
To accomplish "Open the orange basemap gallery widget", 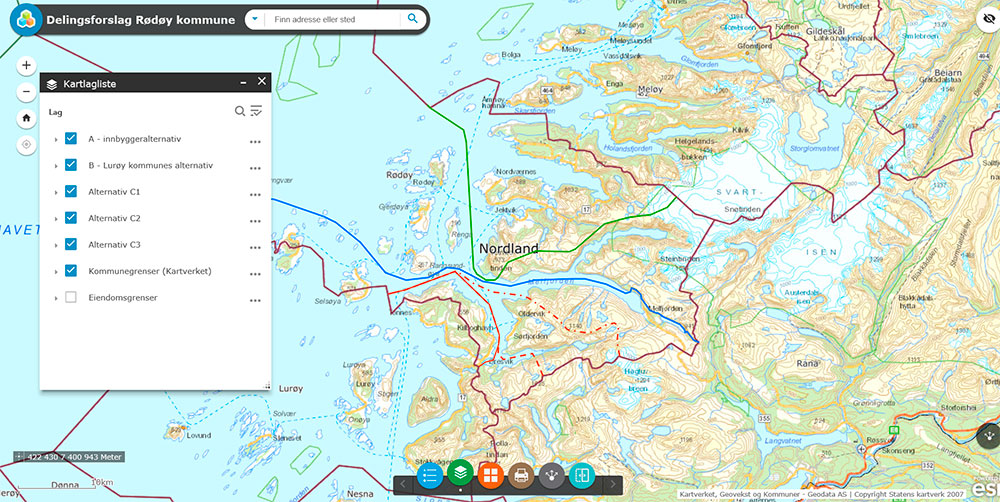I will tap(491, 475).
